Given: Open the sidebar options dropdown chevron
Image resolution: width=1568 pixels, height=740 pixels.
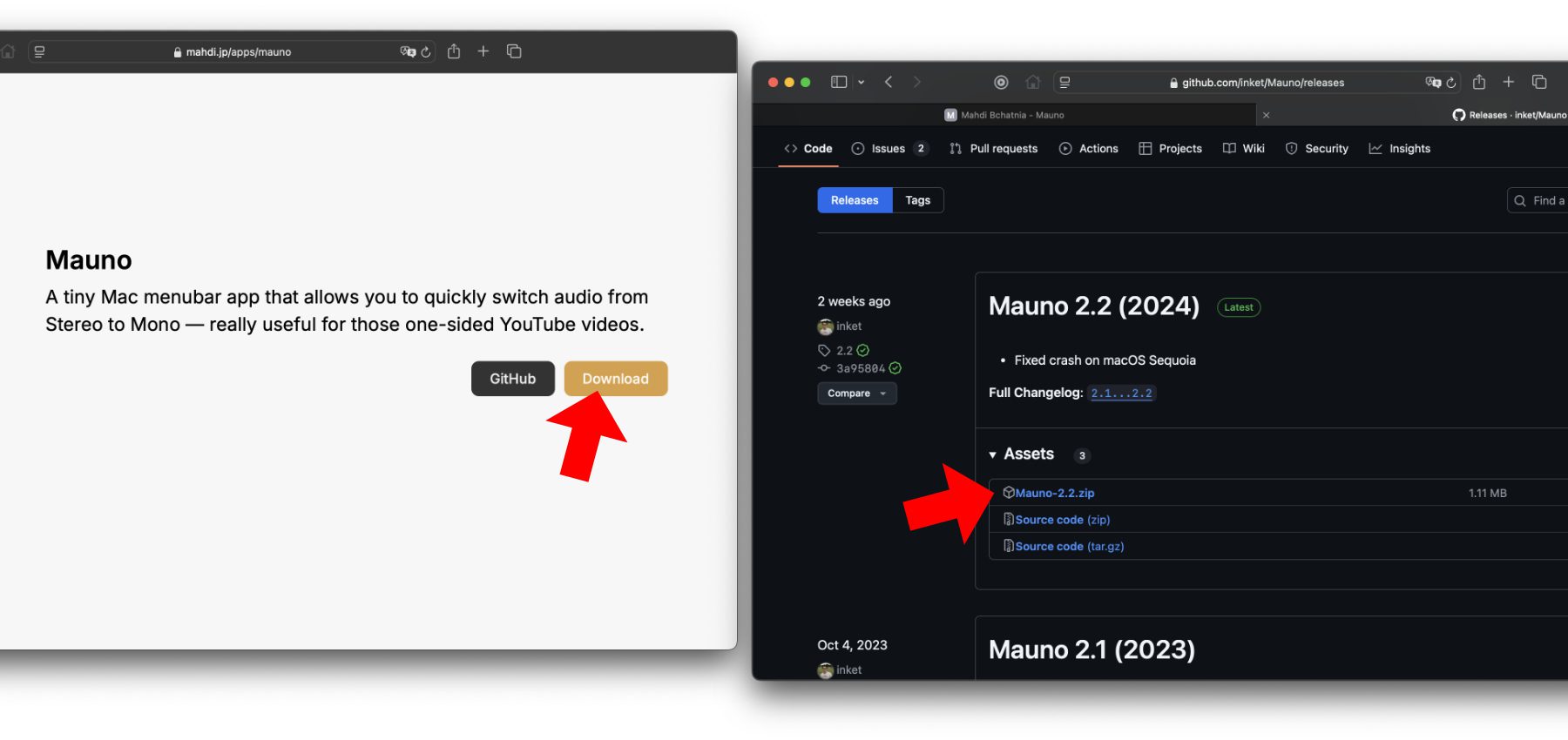Looking at the screenshot, I should [862, 82].
